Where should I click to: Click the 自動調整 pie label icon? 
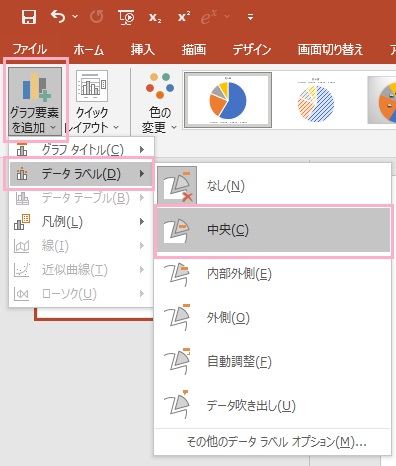[177, 361]
